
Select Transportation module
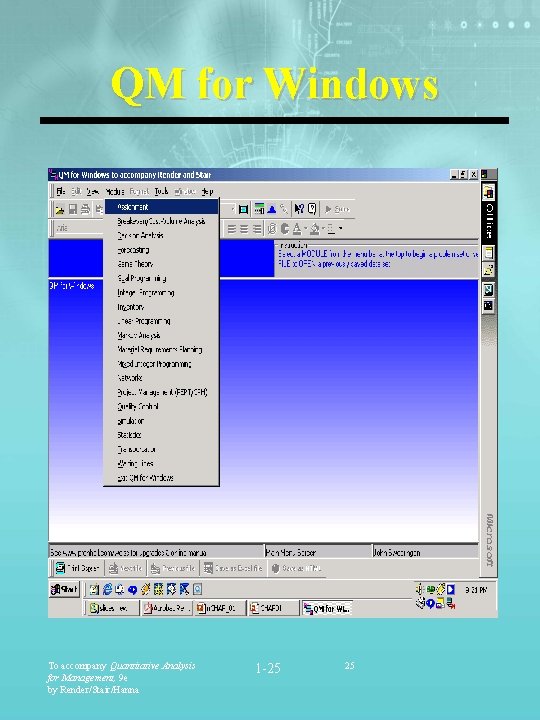(161, 449)
